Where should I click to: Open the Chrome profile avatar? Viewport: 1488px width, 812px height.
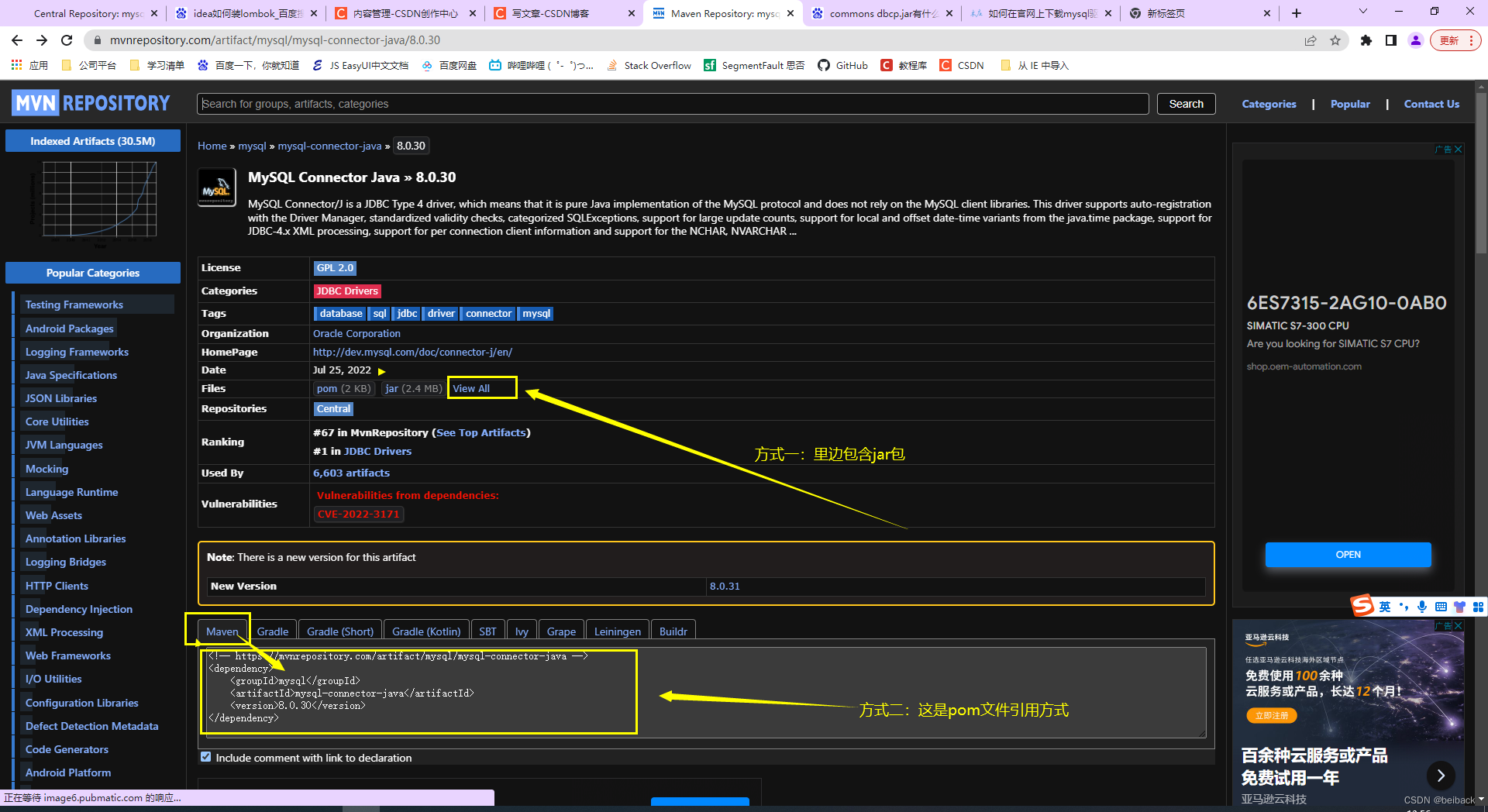tap(1416, 40)
